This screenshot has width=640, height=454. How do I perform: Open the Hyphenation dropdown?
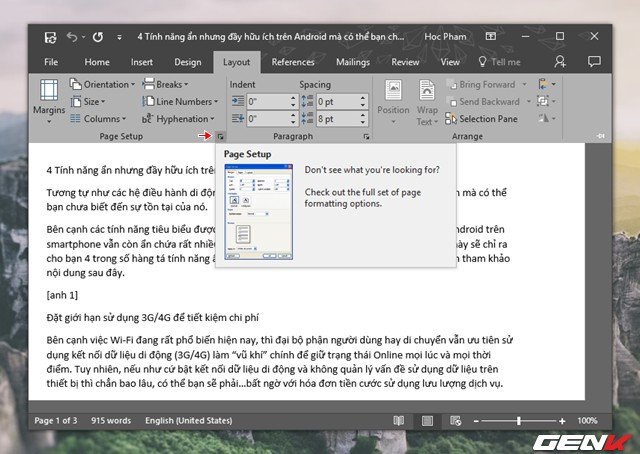pos(181,119)
